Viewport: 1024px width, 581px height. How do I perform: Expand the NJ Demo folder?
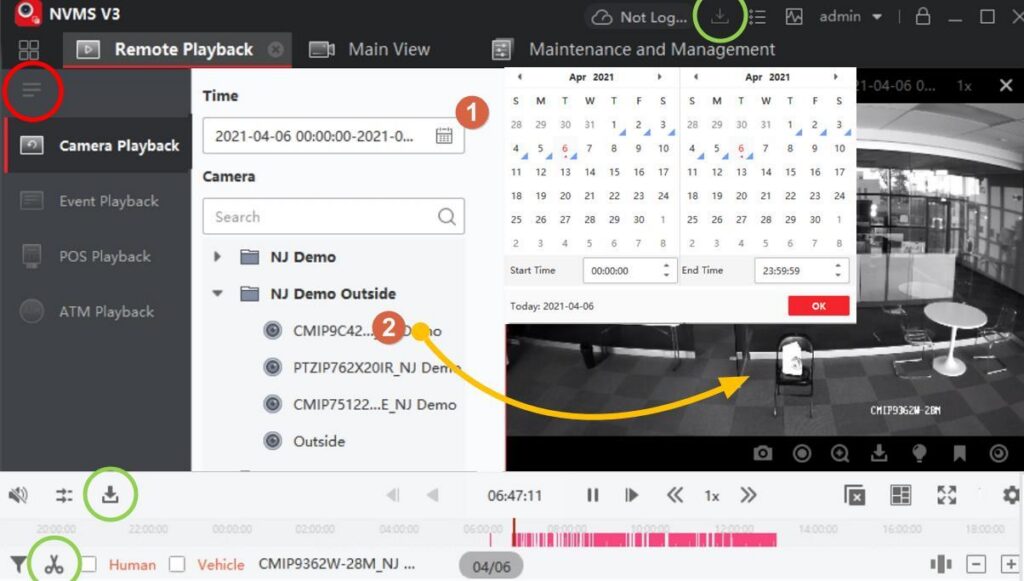point(217,257)
